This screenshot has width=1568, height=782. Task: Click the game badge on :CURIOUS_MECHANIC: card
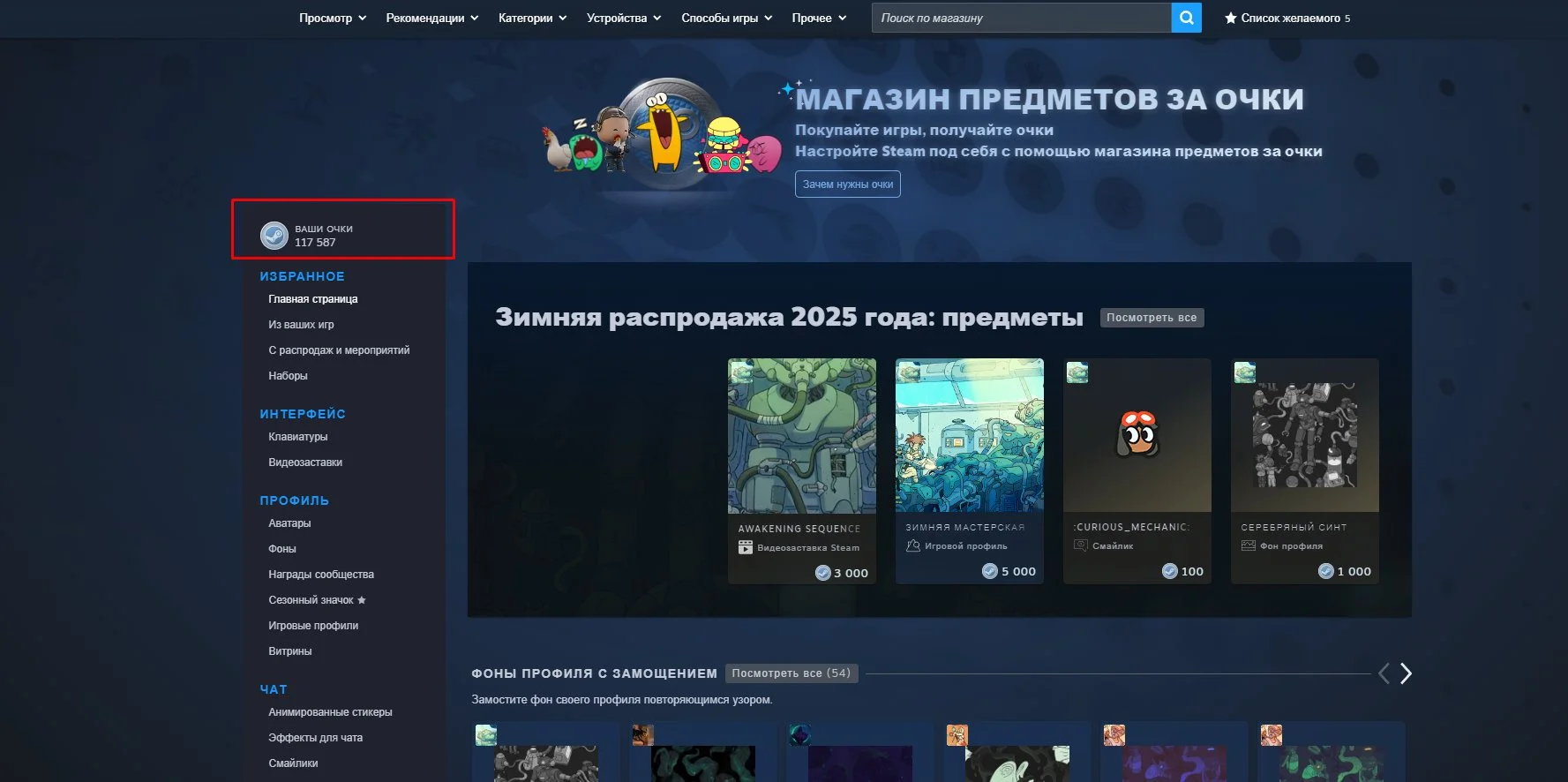[x=1077, y=372]
